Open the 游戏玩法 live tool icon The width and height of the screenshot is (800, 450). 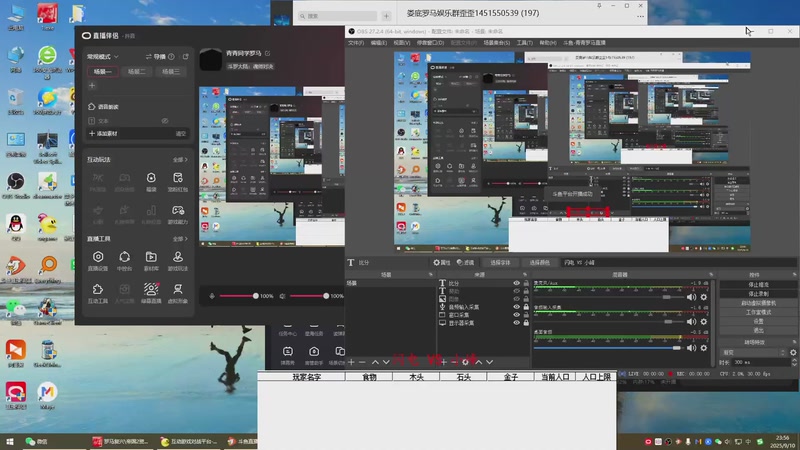178,260
